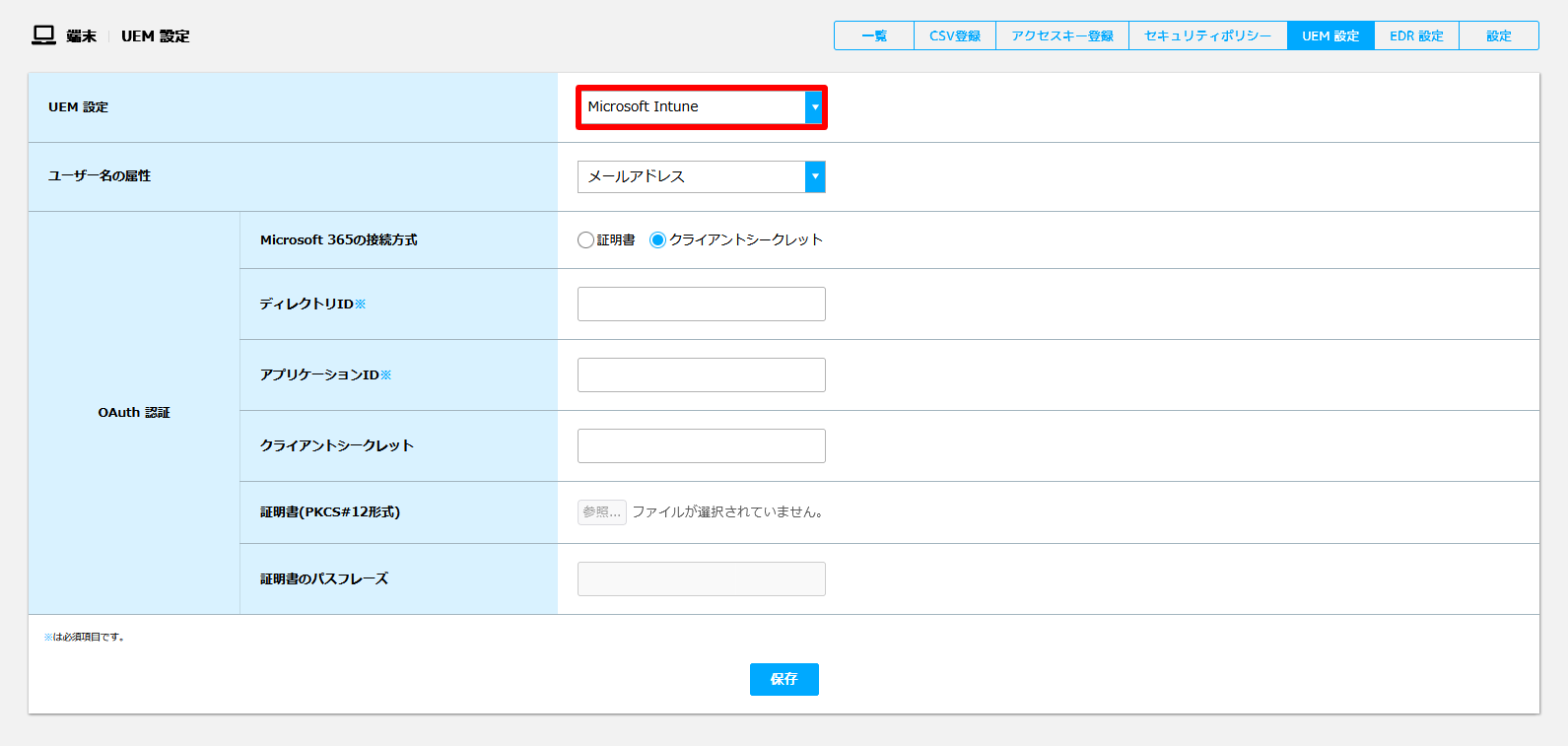This screenshot has height=746, width=1568.
Task: Click the Microsoft 365の接続方式 label
Action: (x=338, y=239)
